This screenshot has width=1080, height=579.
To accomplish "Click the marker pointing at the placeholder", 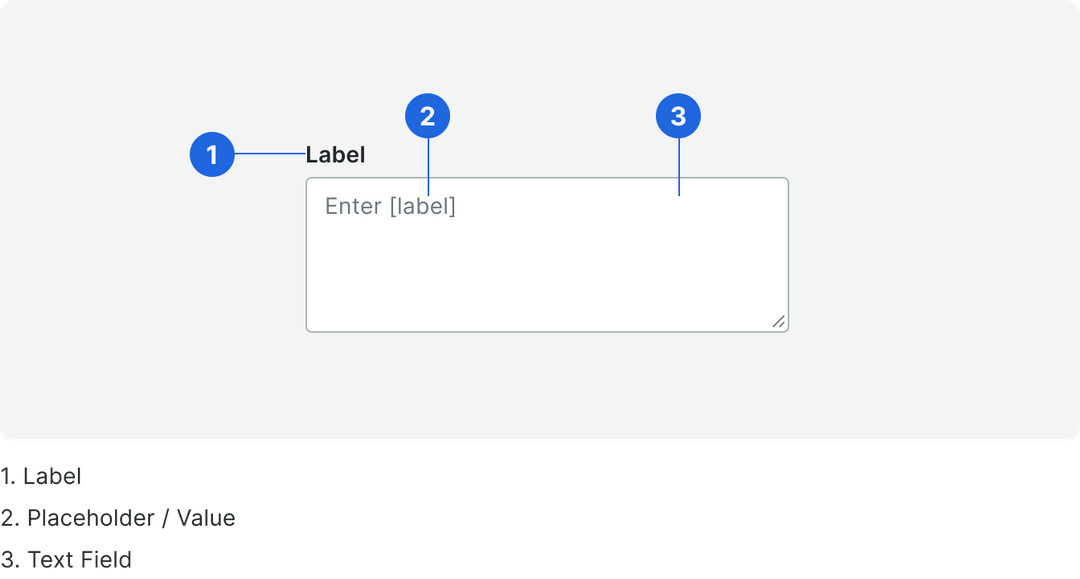I will [x=428, y=115].
